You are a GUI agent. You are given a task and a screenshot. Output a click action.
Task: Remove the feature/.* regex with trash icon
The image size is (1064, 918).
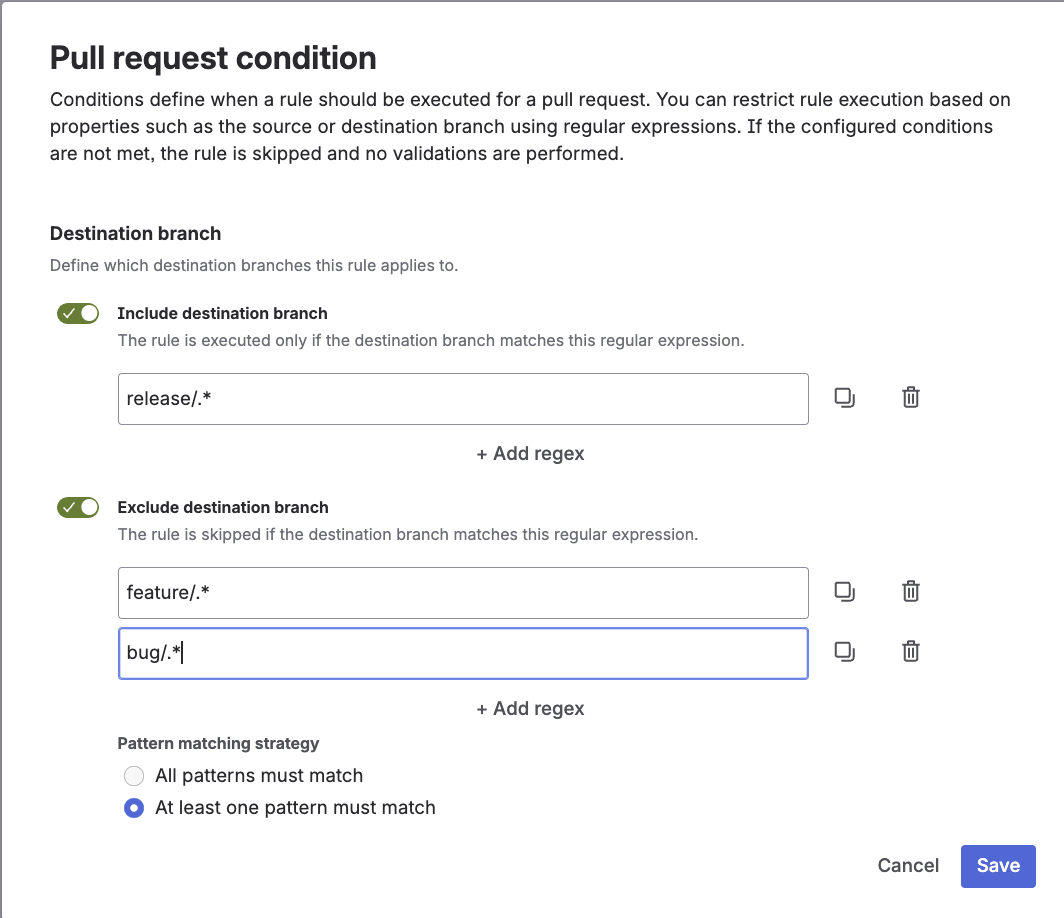[911, 592]
